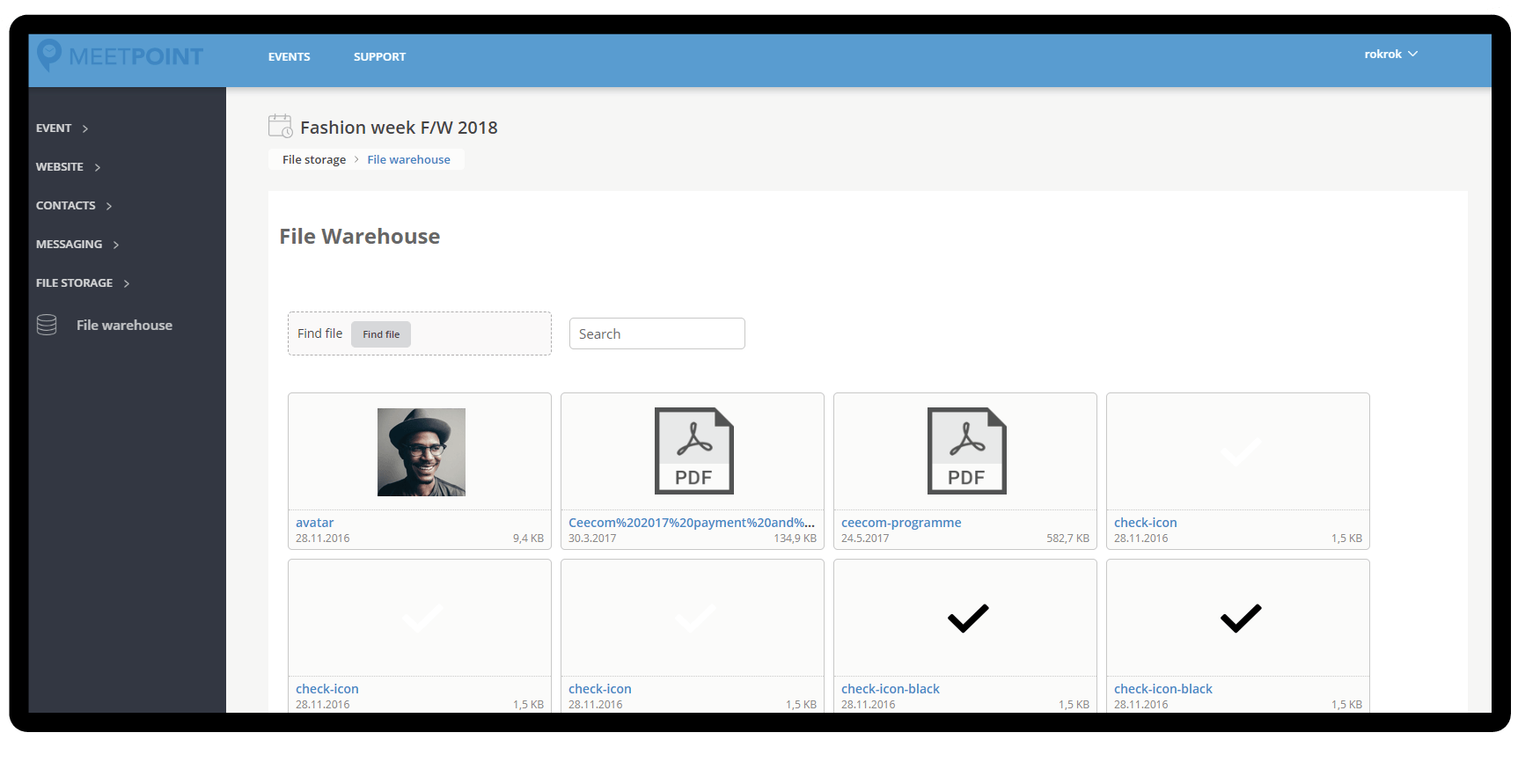Click File warehouse breadcrumb link
1518x784 pixels.
408,159
